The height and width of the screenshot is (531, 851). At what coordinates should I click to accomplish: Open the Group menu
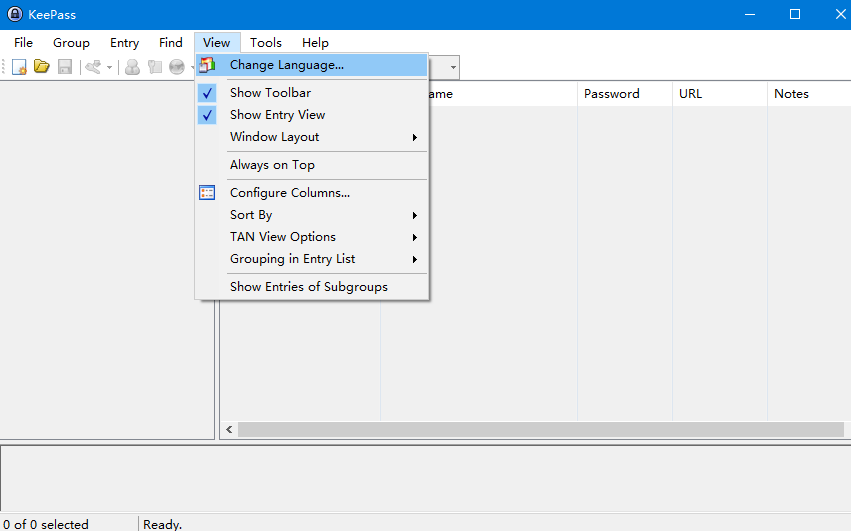coord(71,42)
